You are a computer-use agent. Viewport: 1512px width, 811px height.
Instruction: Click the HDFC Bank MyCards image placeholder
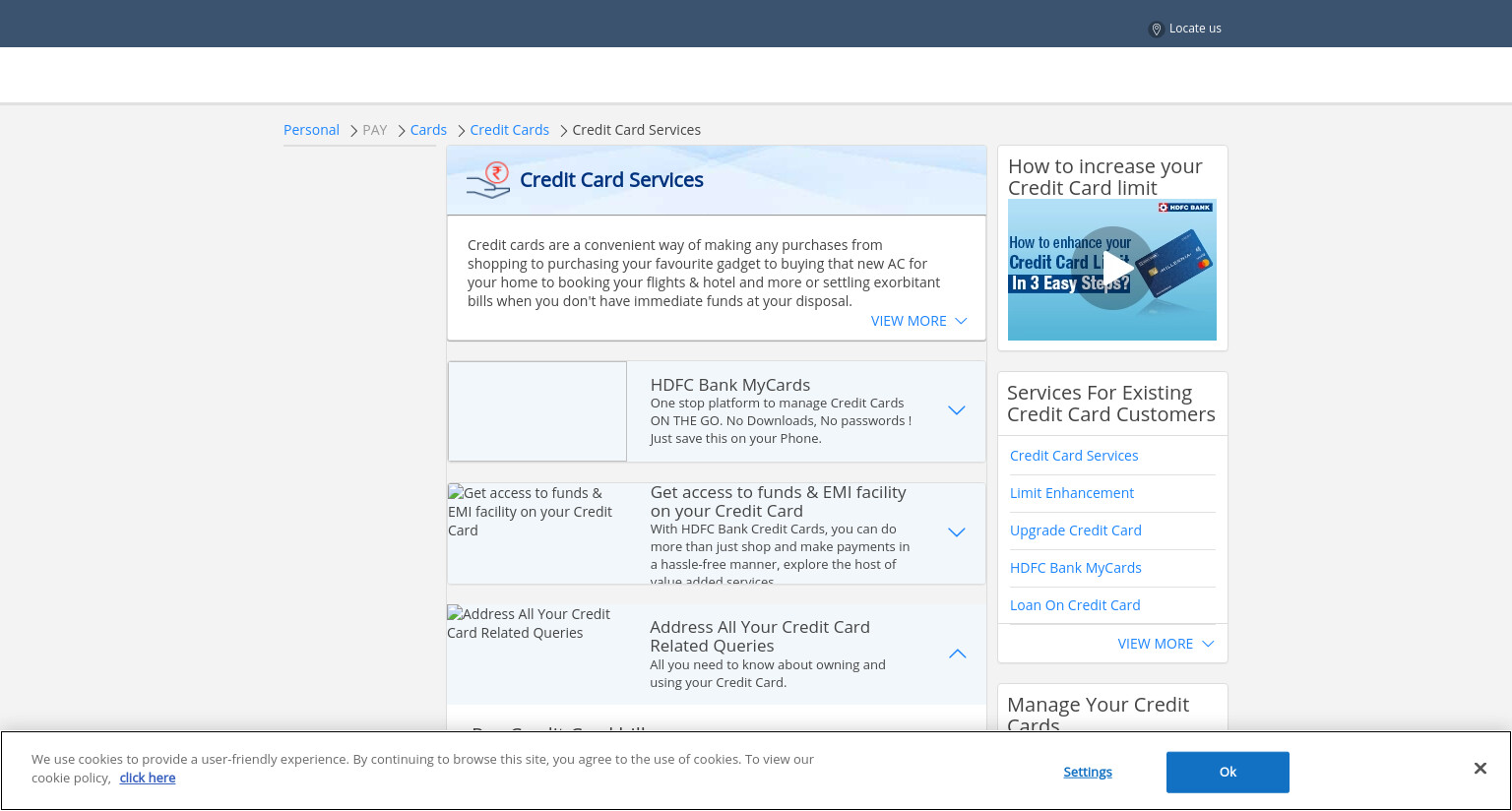[537, 411]
